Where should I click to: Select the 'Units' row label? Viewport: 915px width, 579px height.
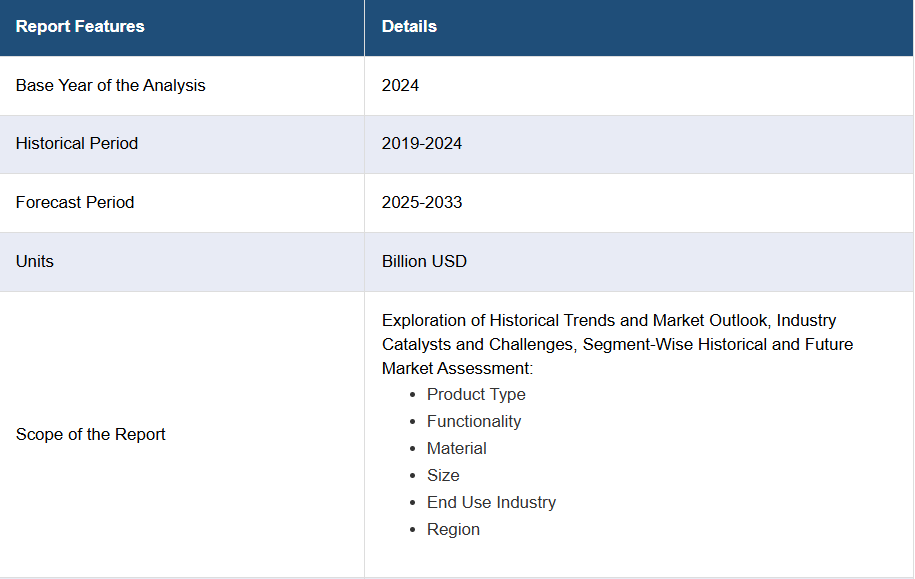tap(35, 262)
